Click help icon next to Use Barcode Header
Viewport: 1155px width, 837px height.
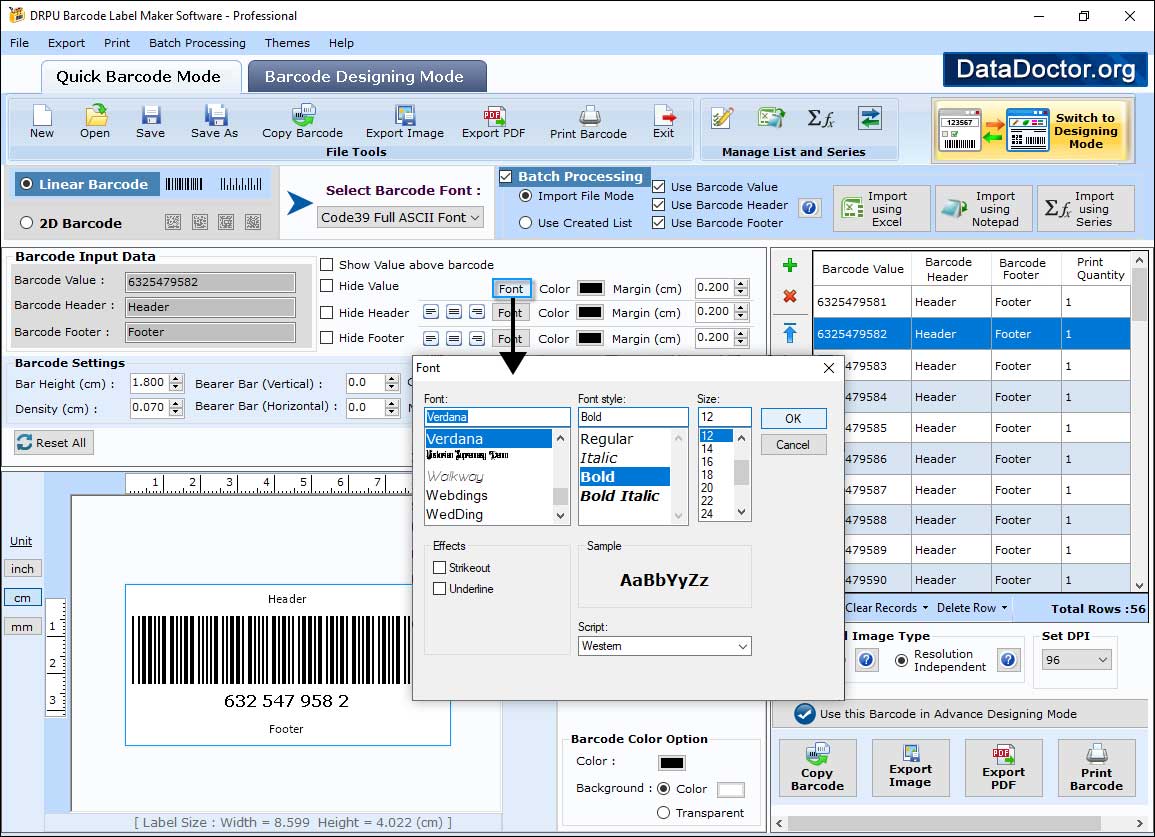[x=809, y=208]
